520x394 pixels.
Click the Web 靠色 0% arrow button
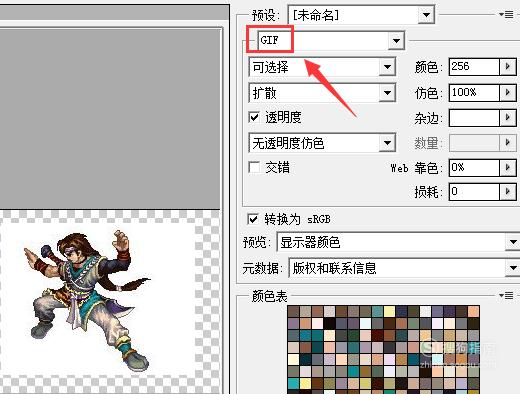(508, 167)
